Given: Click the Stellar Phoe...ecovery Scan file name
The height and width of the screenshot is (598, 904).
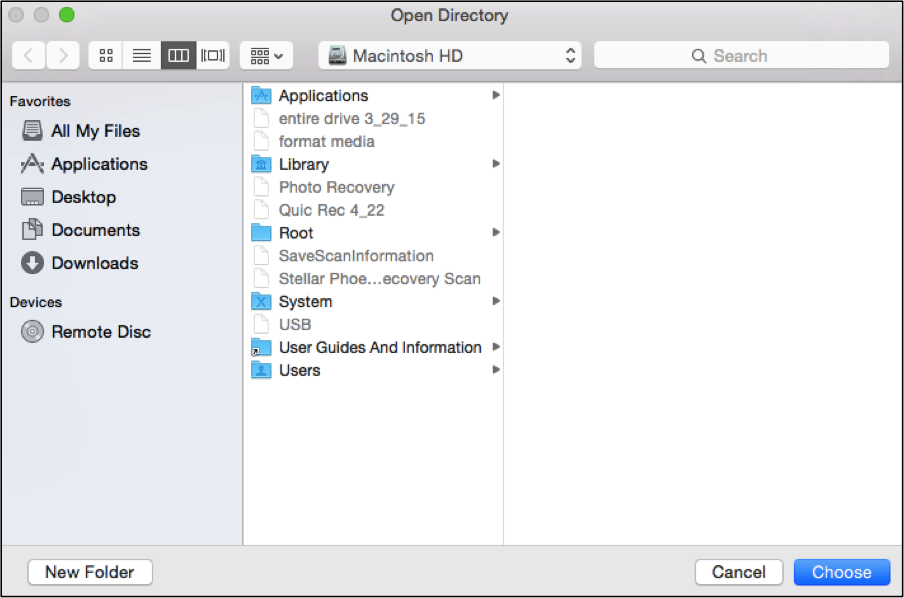Looking at the screenshot, I should pyautogui.click(x=380, y=279).
